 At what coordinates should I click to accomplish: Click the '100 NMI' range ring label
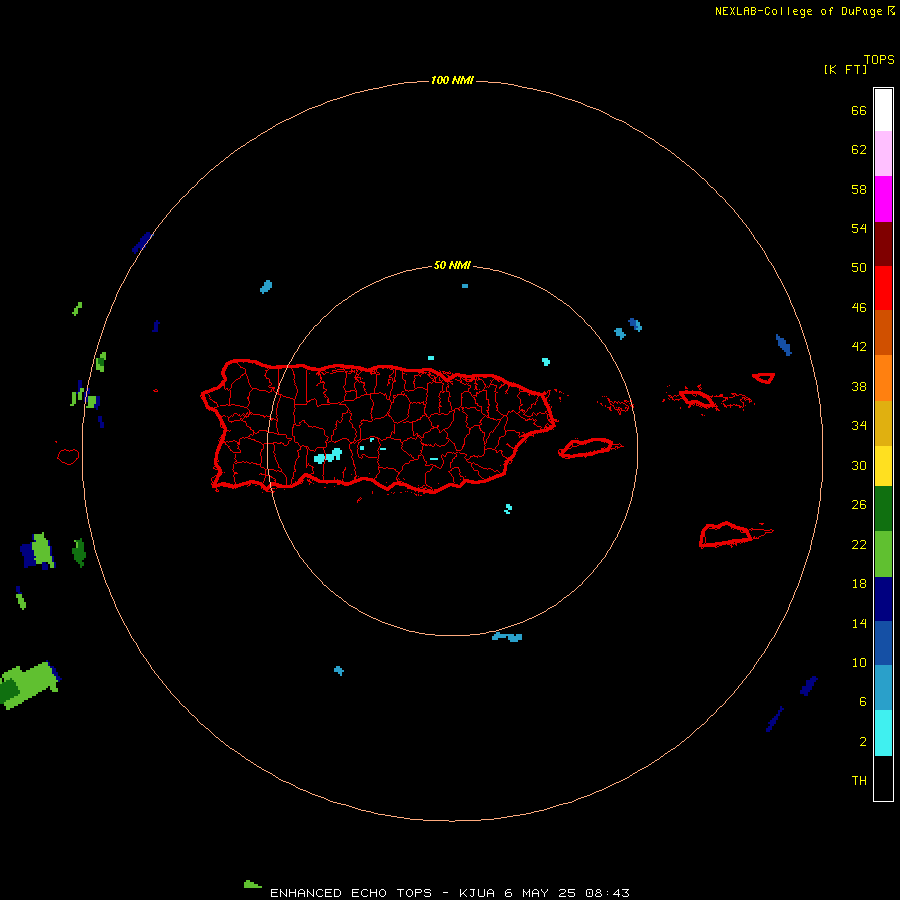452,80
